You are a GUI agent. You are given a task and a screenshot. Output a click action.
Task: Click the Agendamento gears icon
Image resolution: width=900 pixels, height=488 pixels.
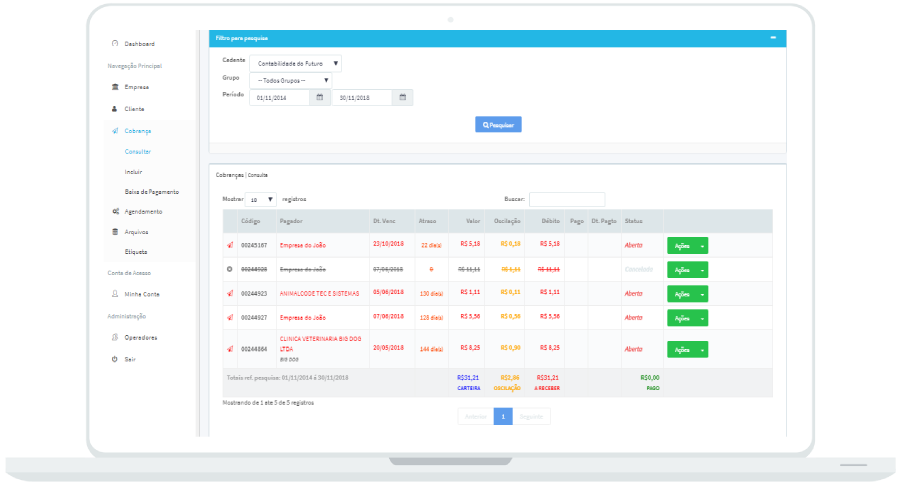click(x=115, y=212)
